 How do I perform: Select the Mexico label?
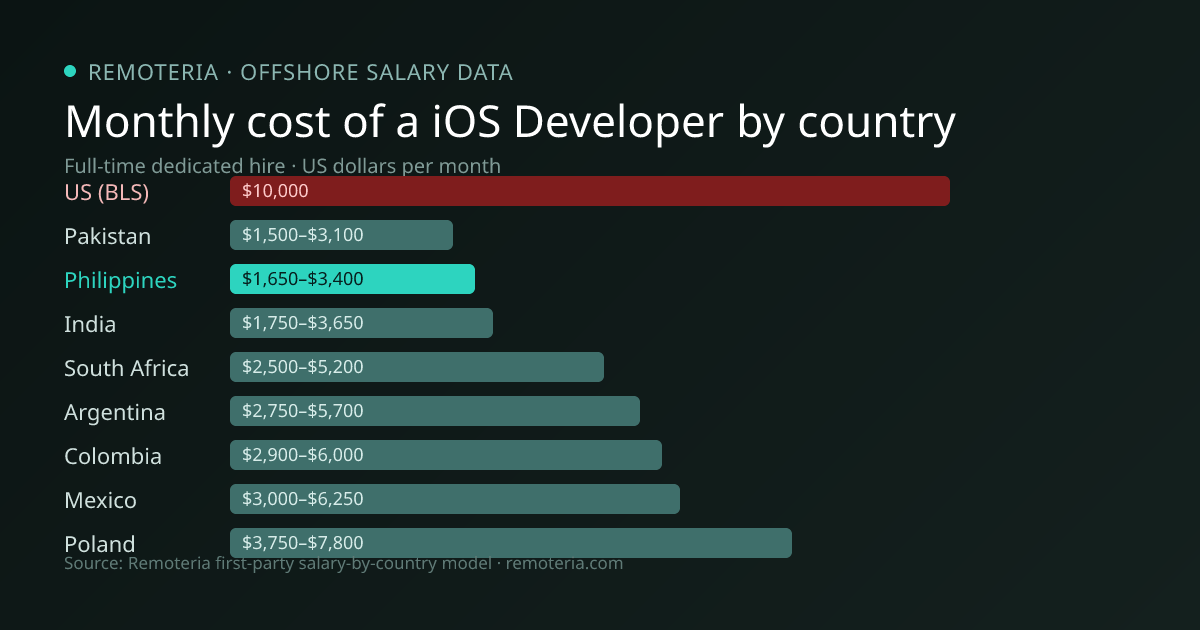tap(100, 500)
